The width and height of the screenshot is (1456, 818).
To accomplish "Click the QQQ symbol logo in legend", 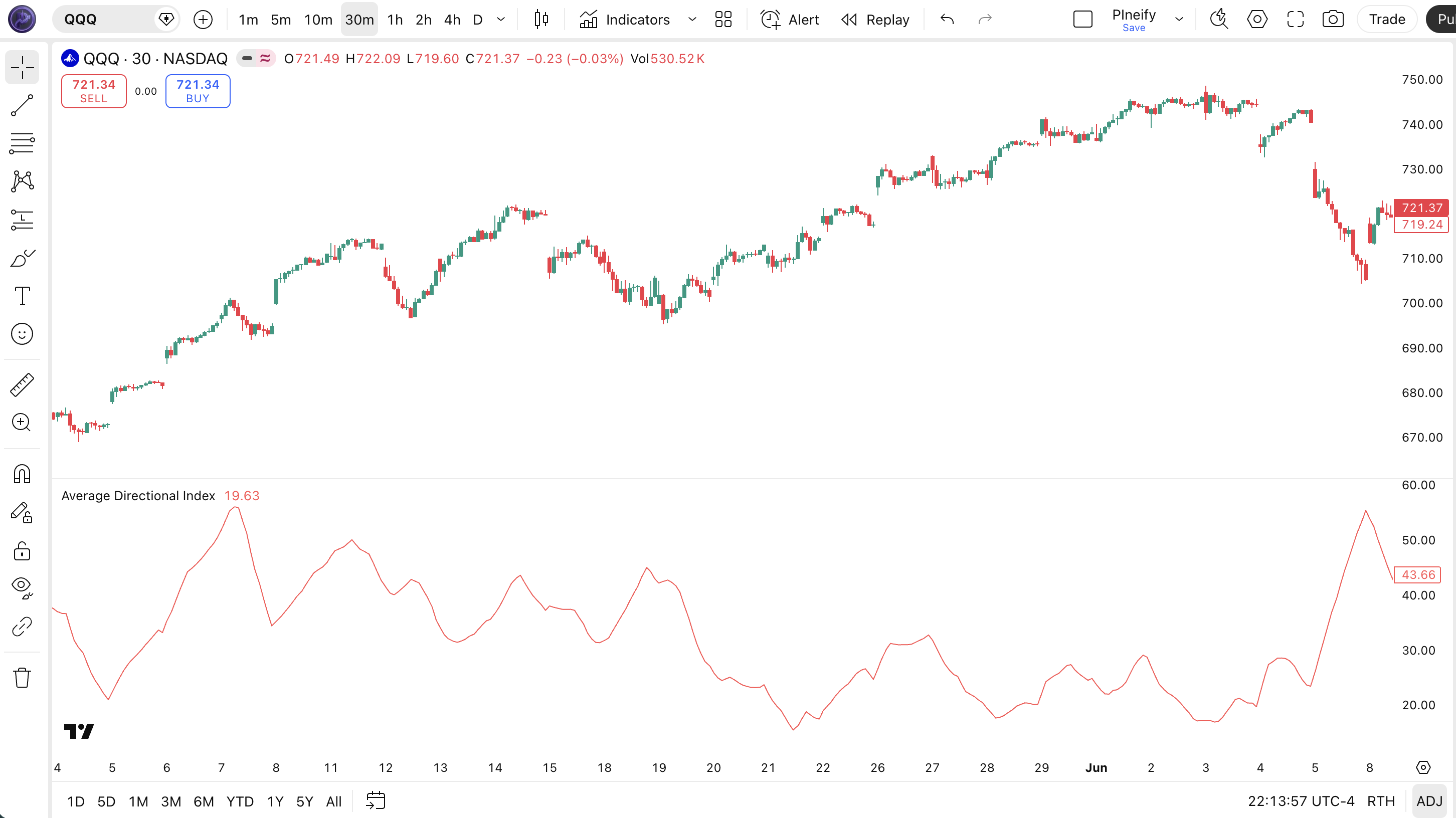I will (x=70, y=58).
